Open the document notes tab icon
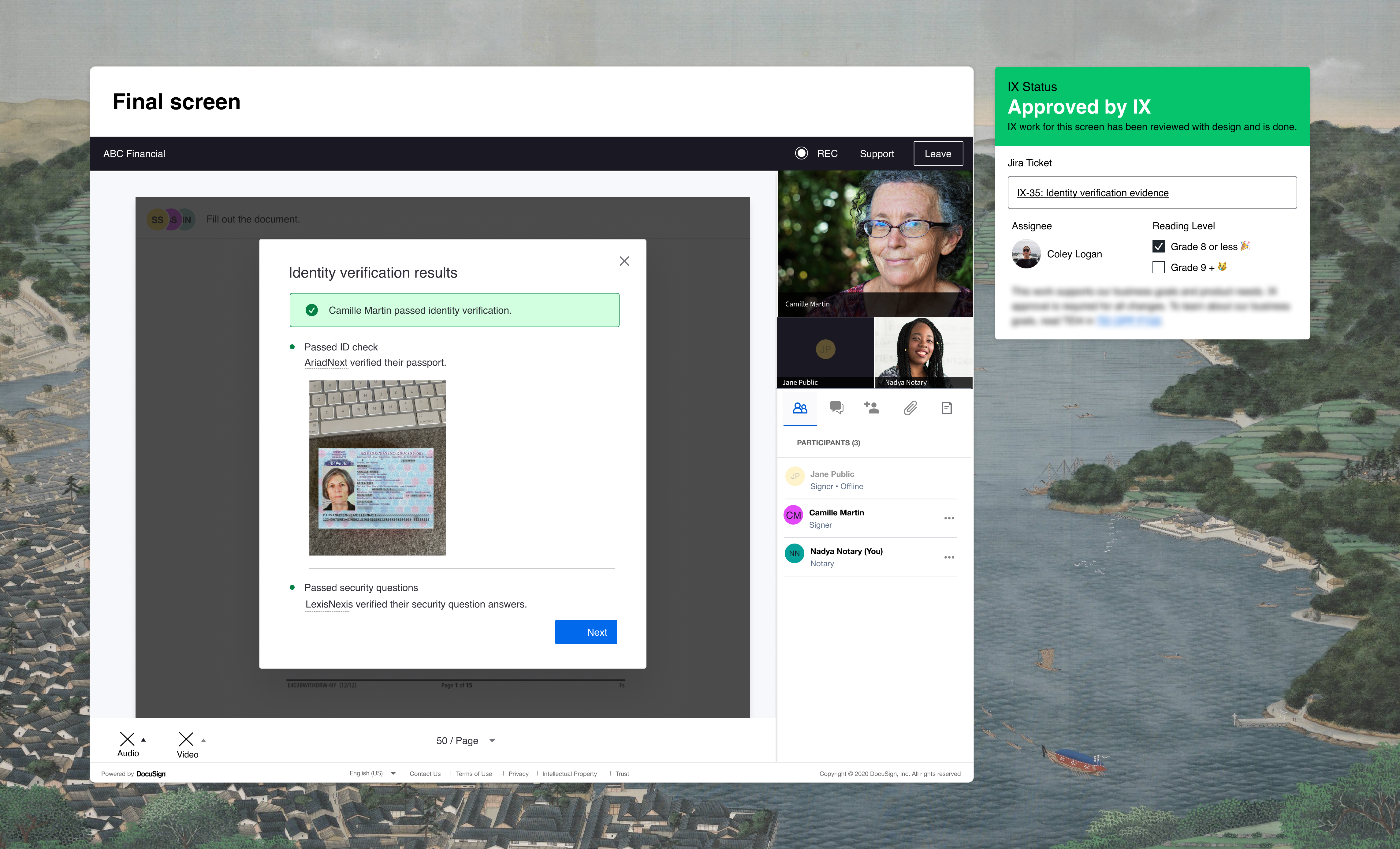The height and width of the screenshot is (849, 1400). coord(947,408)
